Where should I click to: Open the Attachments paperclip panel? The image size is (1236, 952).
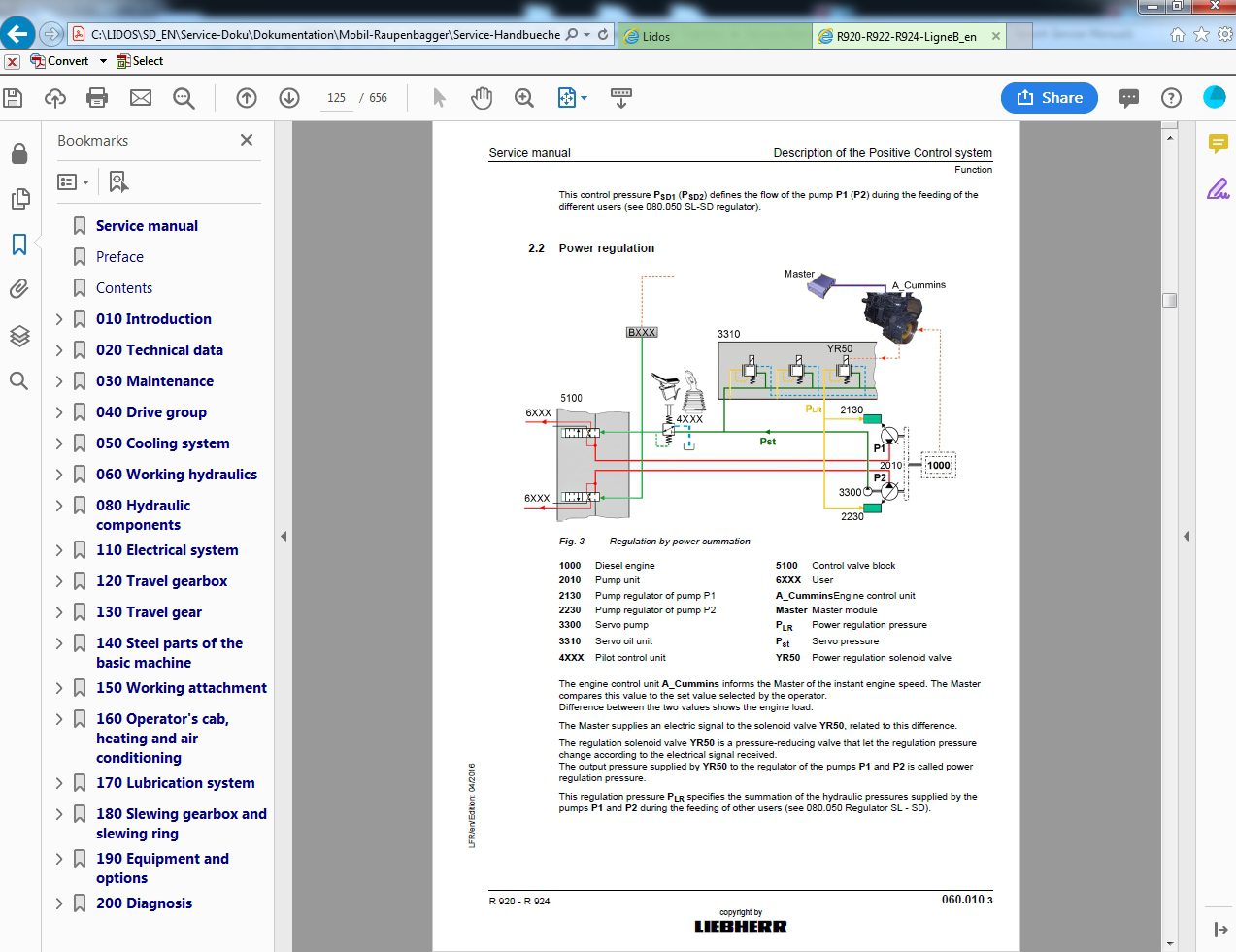[x=19, y=289]
